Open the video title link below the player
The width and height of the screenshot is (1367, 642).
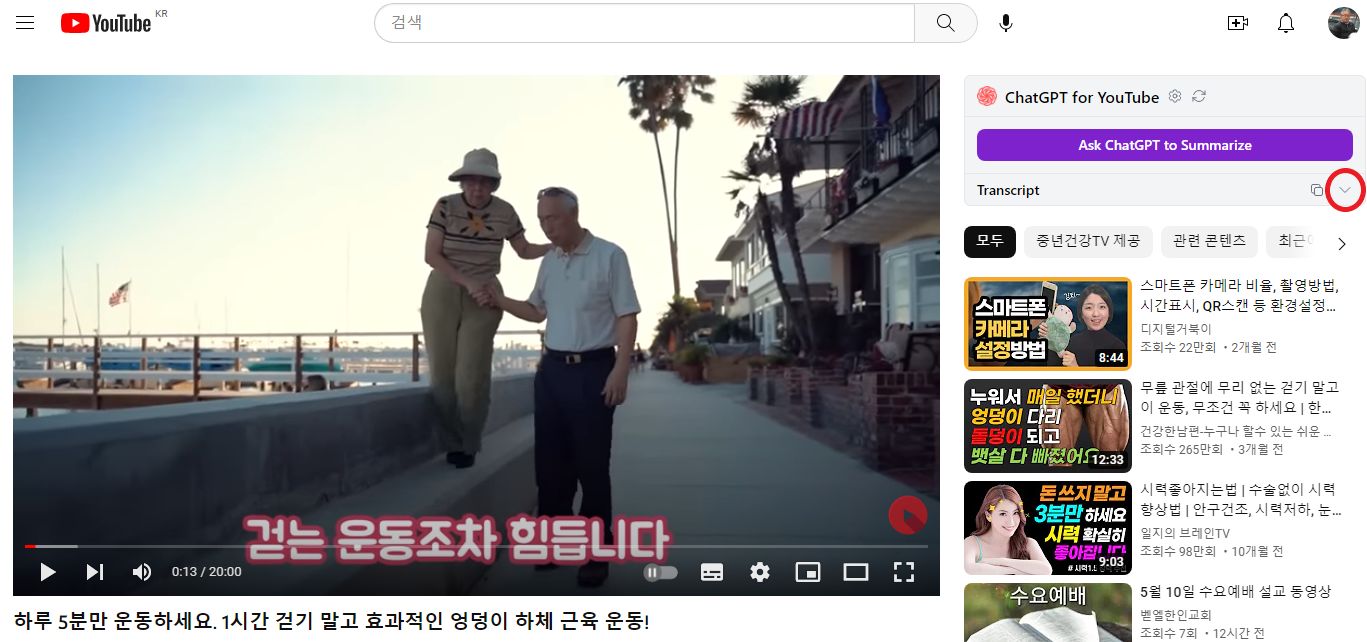330,622
